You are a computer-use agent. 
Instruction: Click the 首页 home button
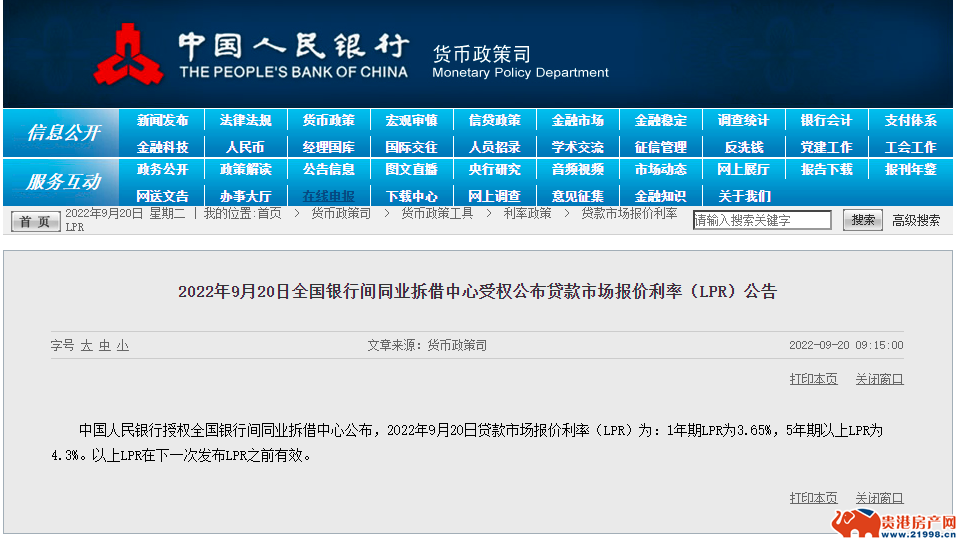tap(35, 221)
